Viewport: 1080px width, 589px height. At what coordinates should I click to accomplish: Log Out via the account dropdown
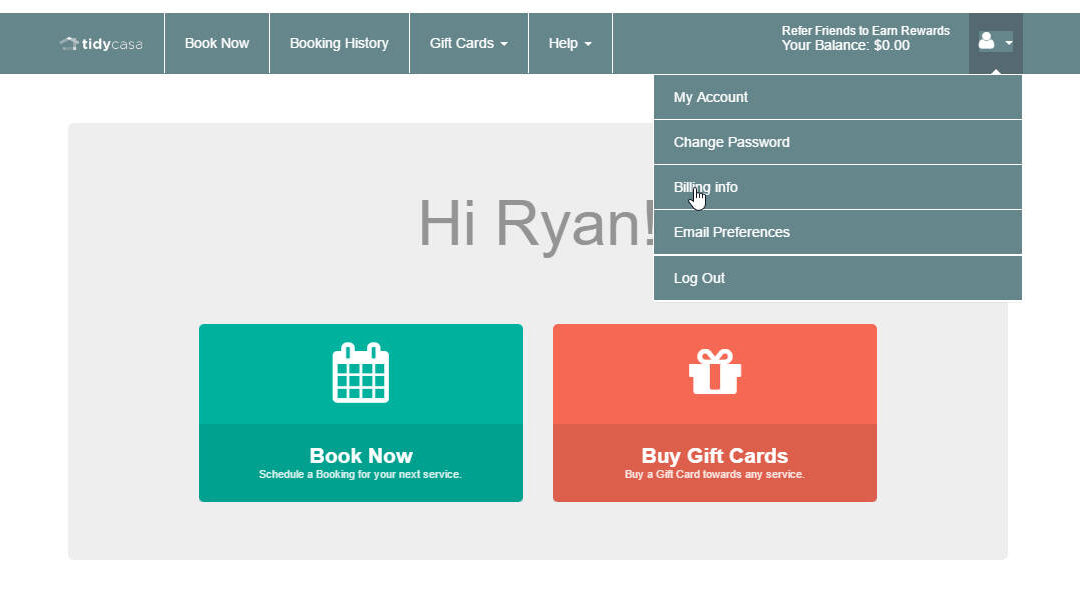pos(699,278)
